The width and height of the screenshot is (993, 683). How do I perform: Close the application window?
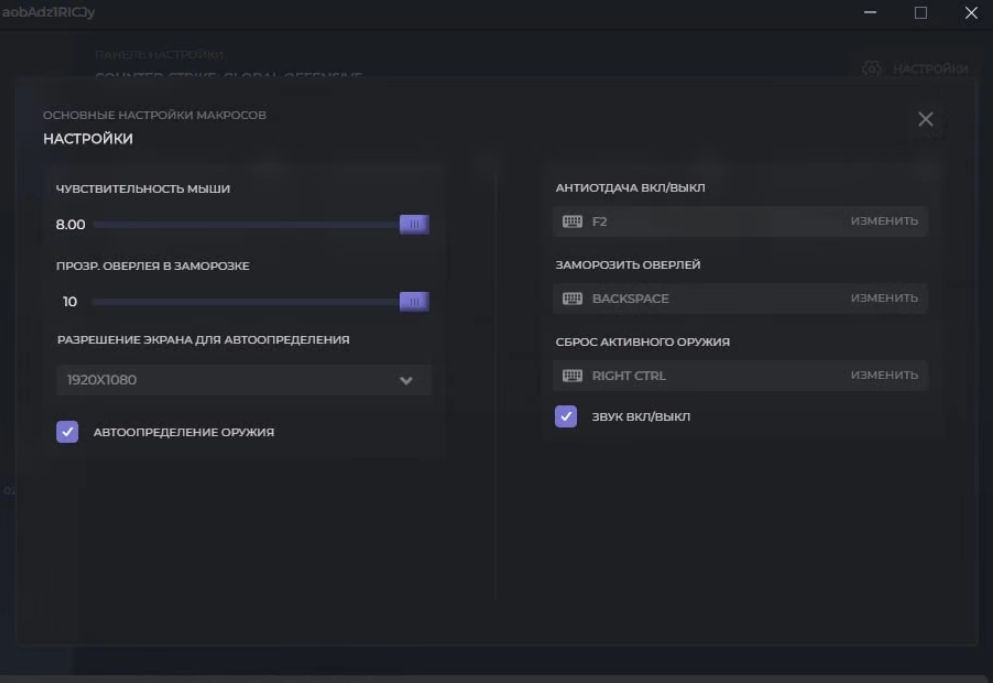coord(970,13)
